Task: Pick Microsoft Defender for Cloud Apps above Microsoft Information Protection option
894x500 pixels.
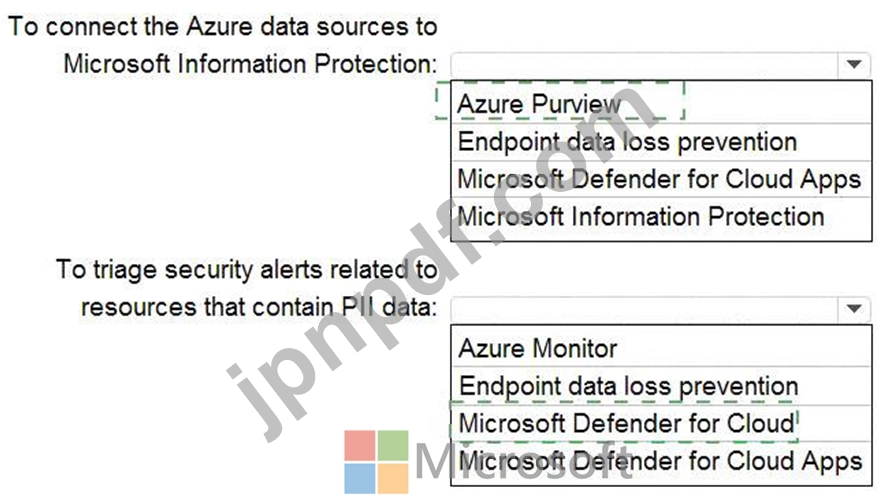Action: (x=661, y=179)
